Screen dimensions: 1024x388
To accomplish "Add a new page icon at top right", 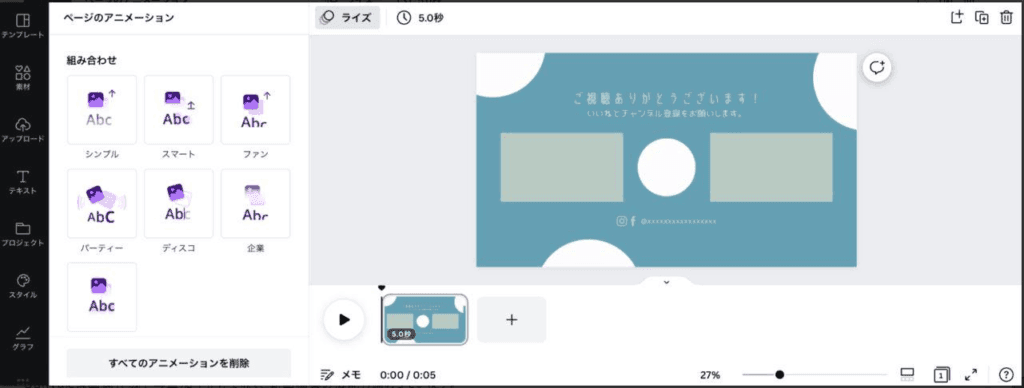I will click(x=957, y=18).
